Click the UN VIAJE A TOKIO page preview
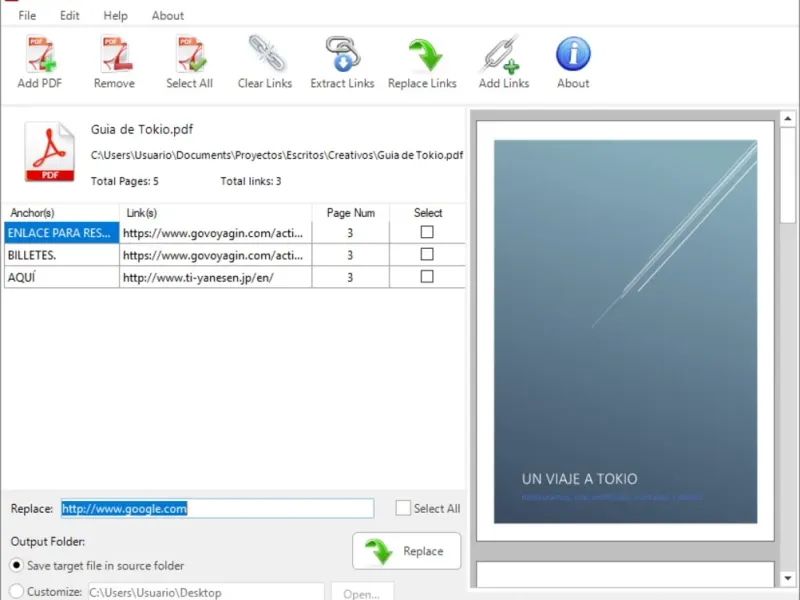The height and width of the screenshot is (600, 800). 626,331
